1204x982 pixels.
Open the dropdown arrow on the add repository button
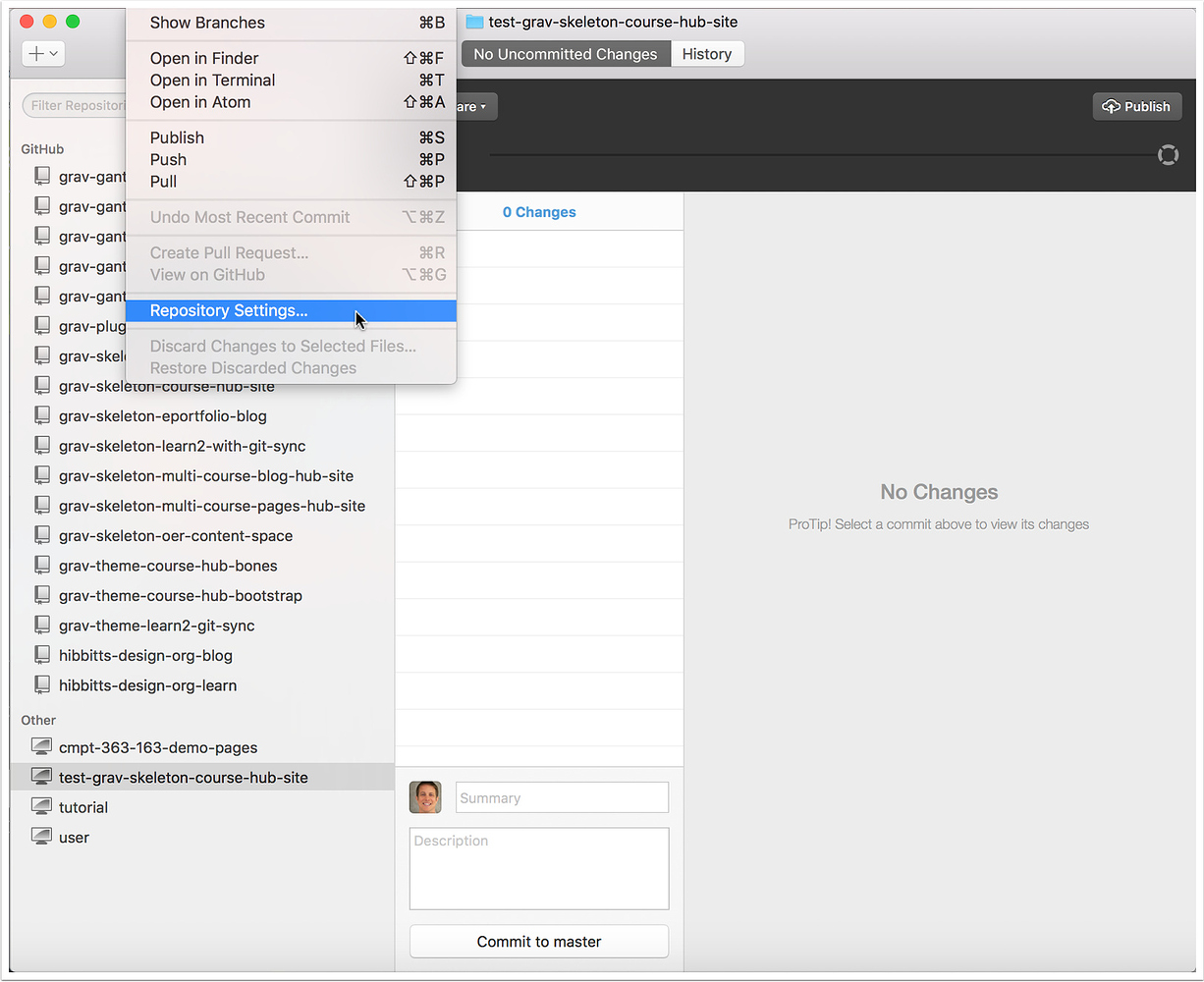[x=53, y=53]
